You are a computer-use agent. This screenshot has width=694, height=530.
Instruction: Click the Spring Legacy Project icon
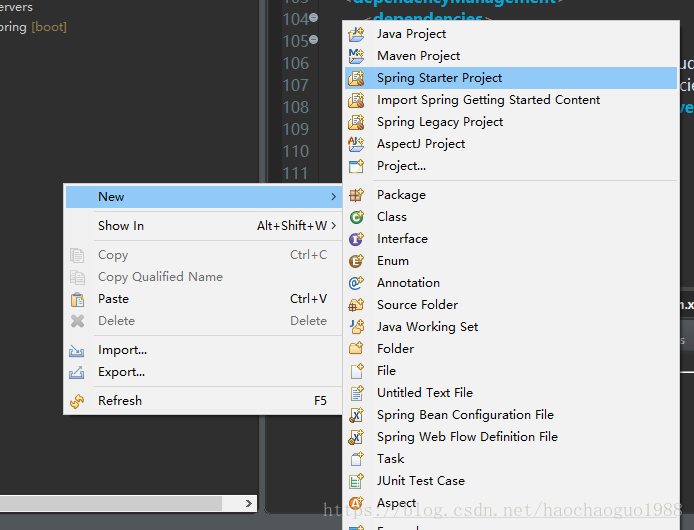coord(356,122)
